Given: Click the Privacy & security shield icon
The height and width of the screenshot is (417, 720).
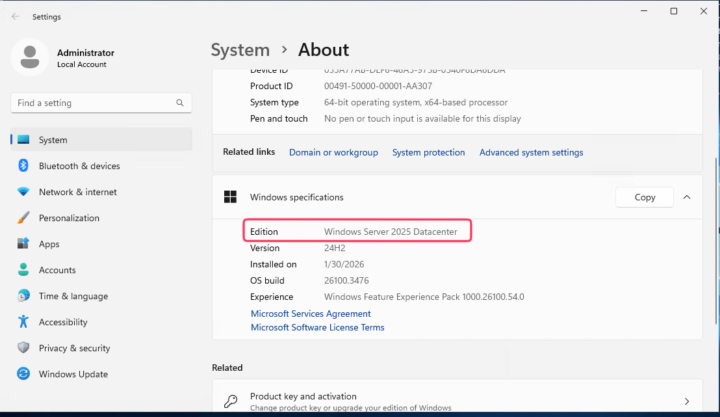Looking at the screenshot, I should [23, 348].
